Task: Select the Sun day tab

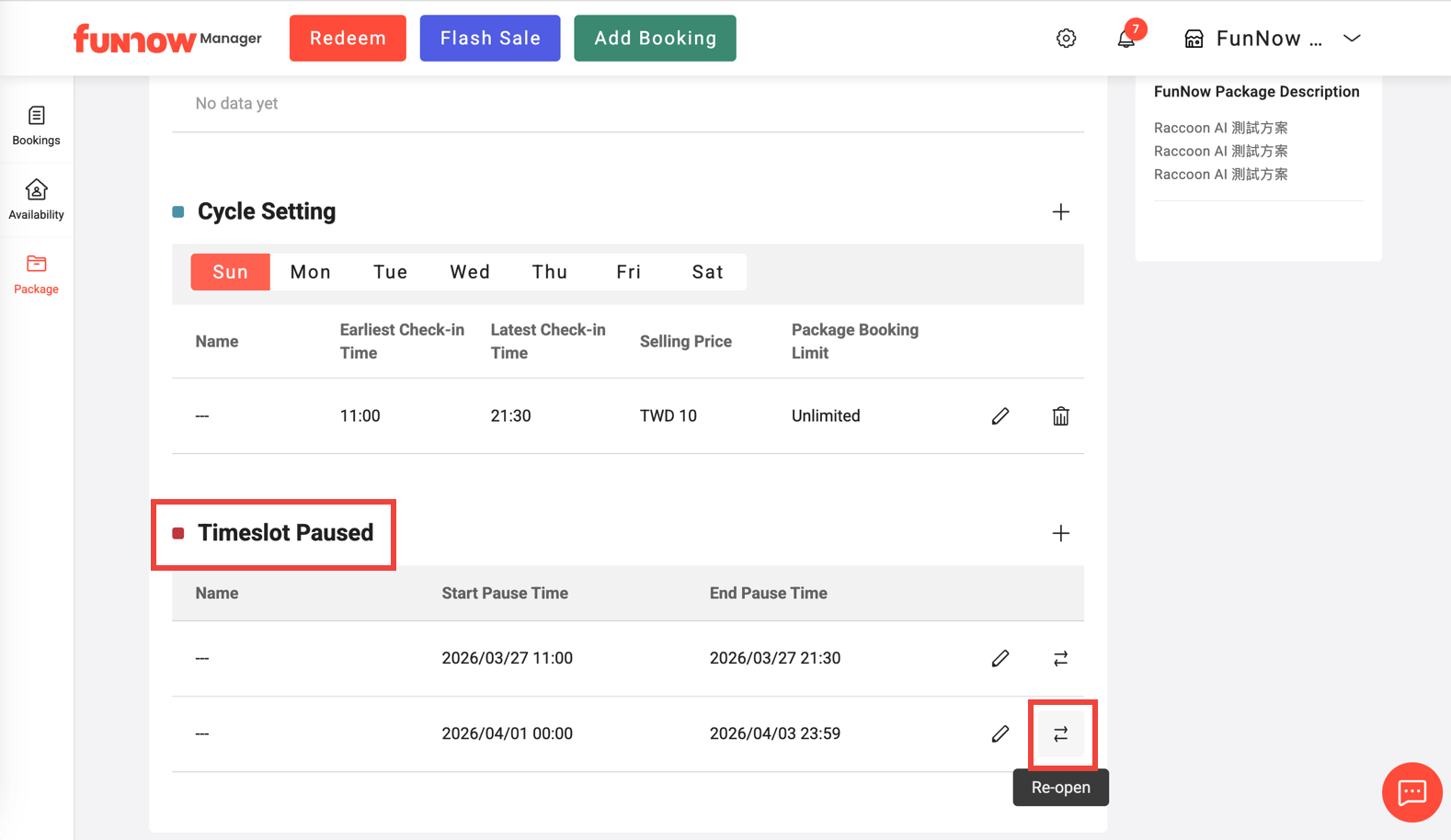Action: (x=230, y=272)
